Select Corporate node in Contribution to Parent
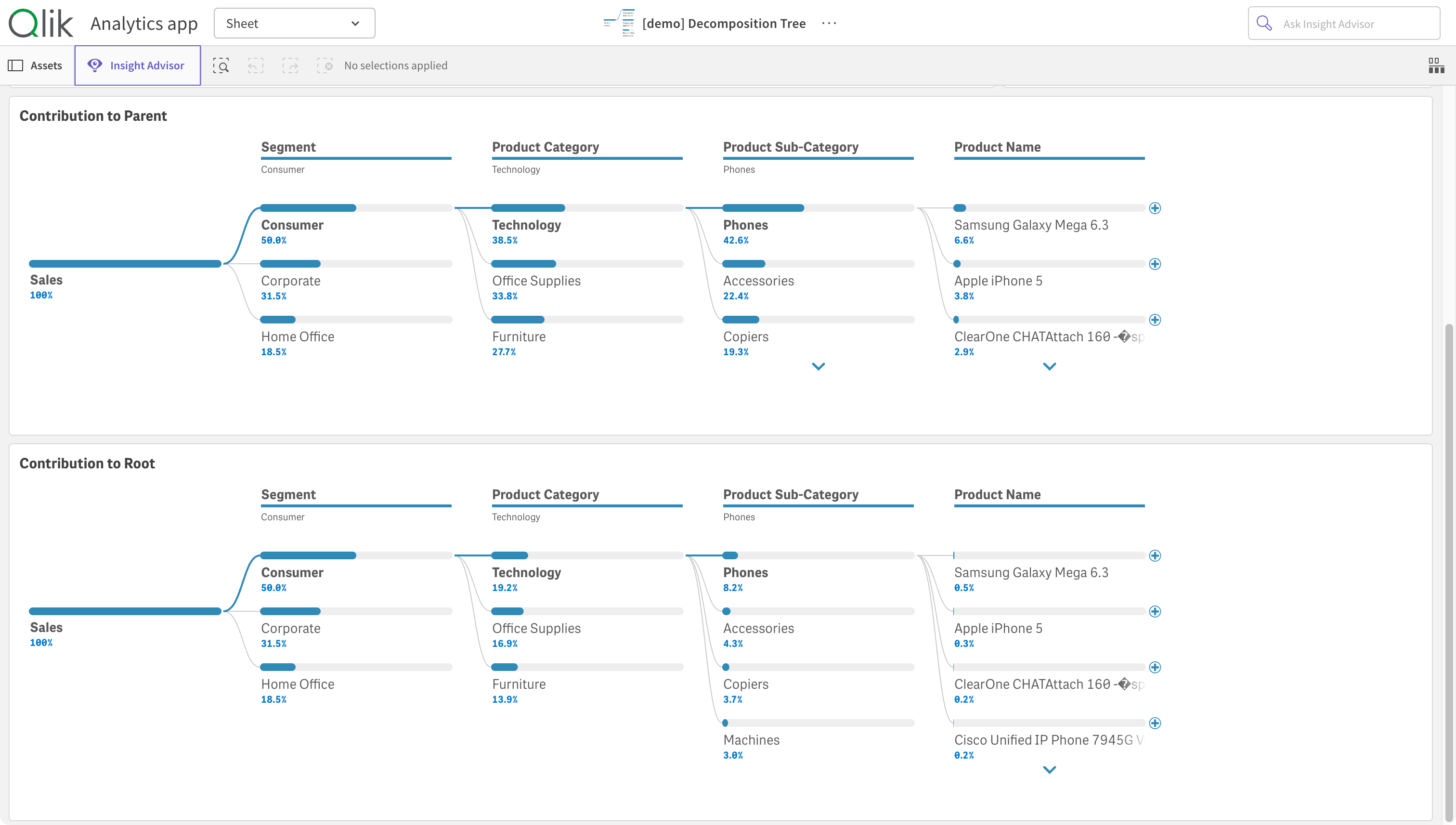The height and width of the screenshot is (825, 1456). pos(291,281)
